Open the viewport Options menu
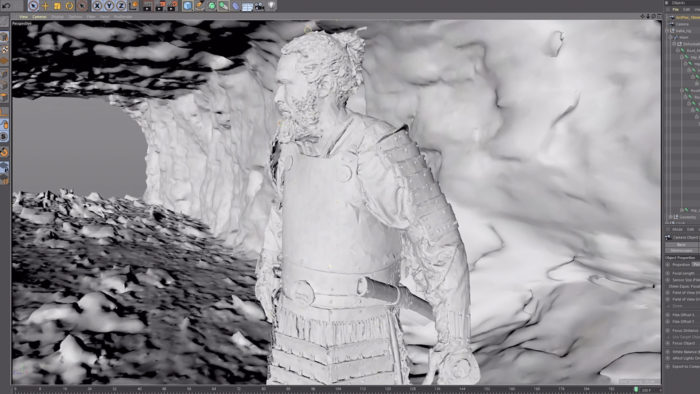Viewport: 700px width, 394px height. coord(75,17)
